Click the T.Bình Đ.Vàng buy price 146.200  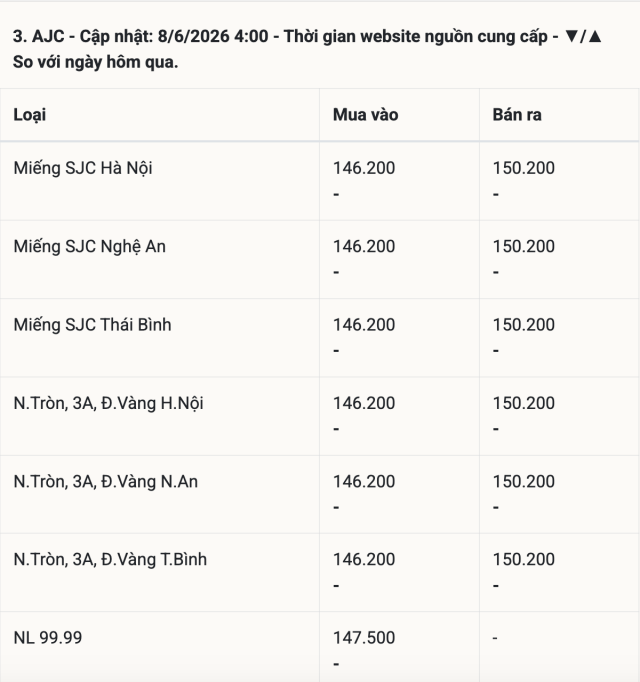pyautogui.click(x=364, y=559)
